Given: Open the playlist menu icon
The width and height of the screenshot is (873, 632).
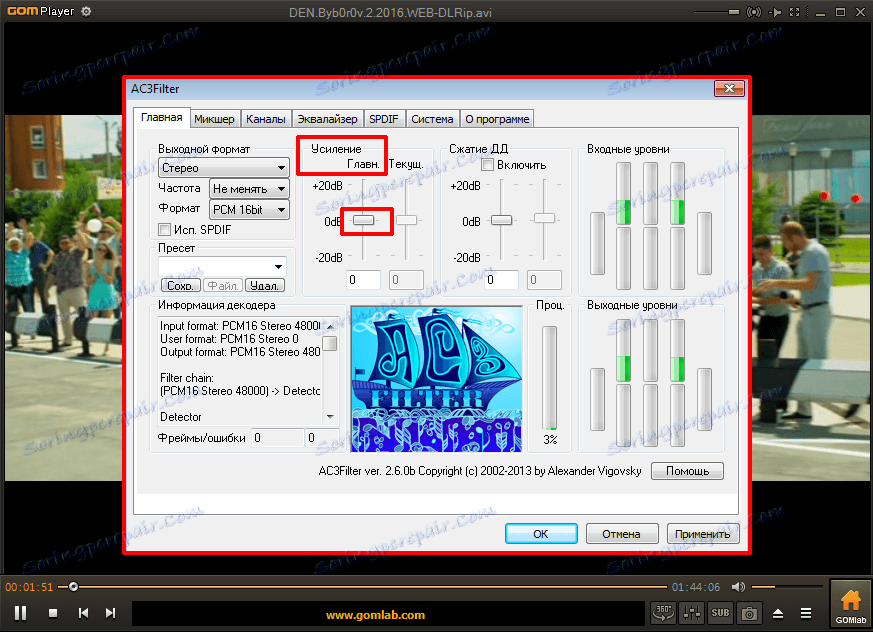Looking at the screenshot, I should (806, 613).
